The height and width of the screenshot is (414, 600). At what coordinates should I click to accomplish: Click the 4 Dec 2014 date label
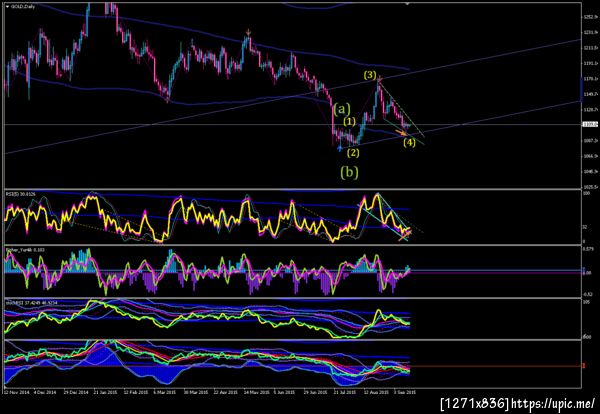(43, 392)
